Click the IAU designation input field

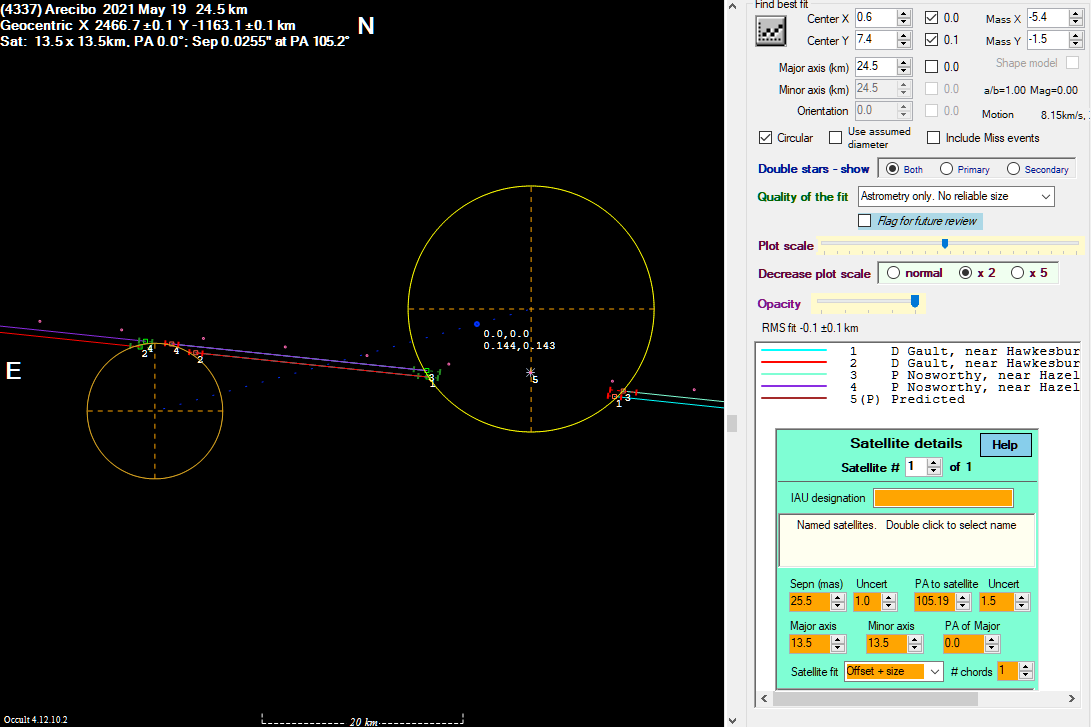point(943,498)
